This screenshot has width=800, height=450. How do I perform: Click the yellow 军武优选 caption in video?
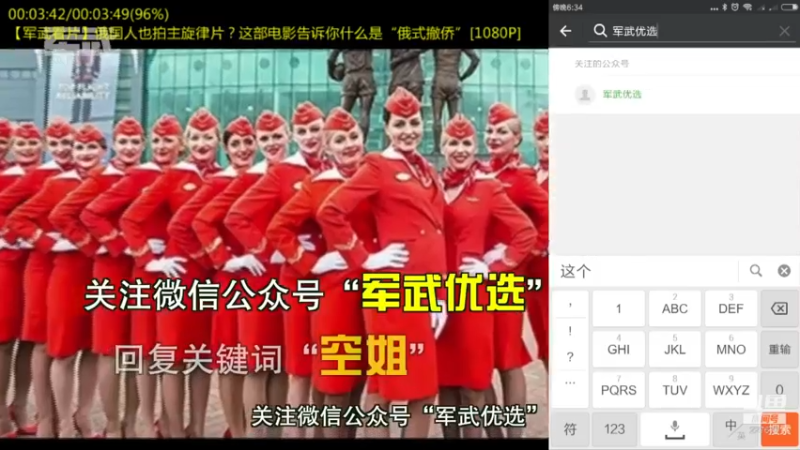444,293
